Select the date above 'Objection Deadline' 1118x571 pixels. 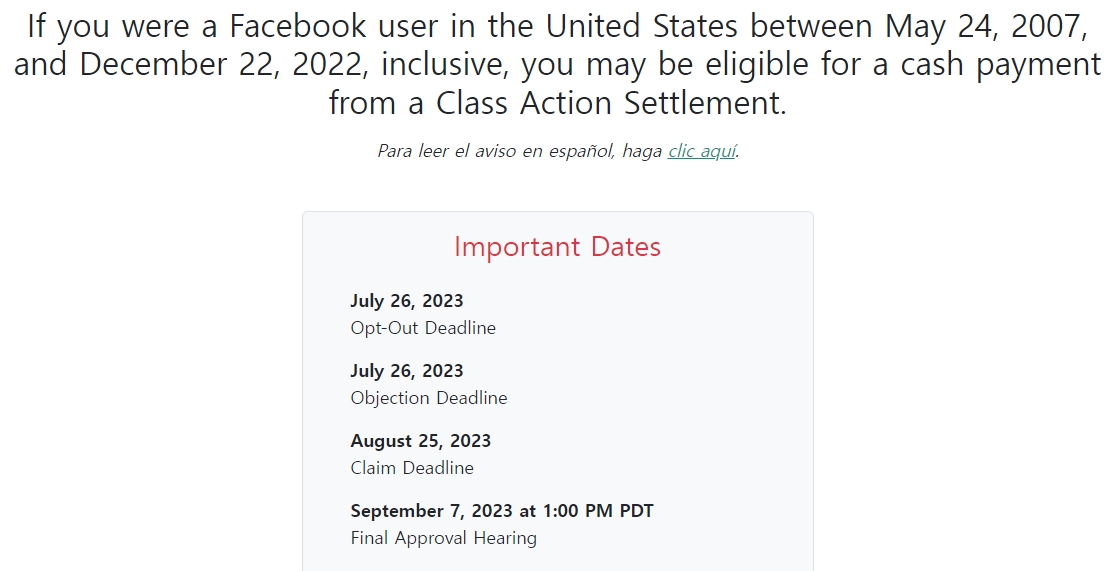[406, 371]
